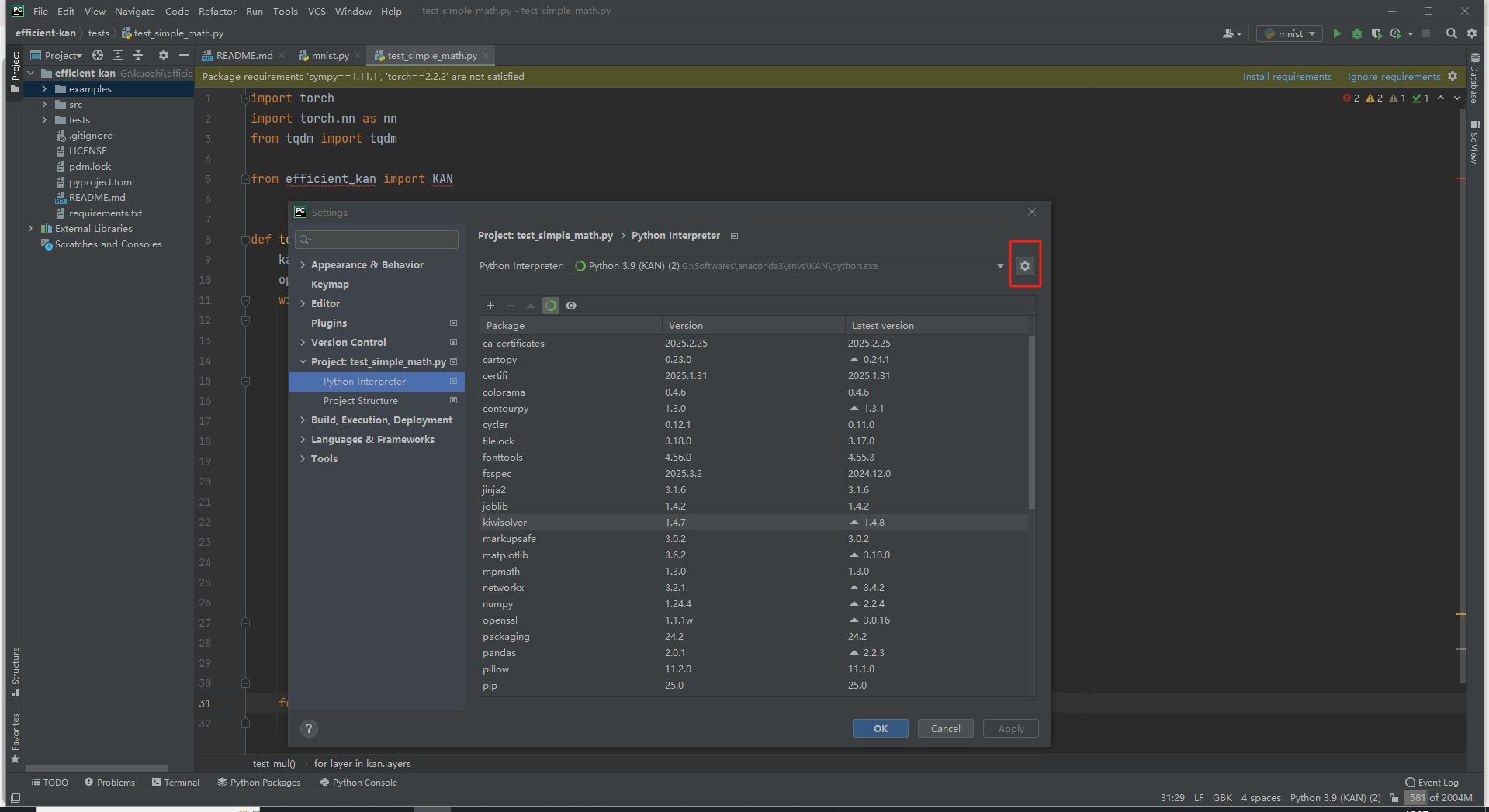This screenshot has height=812, width=1489.
Task: Open the Navigate menu
Action: tap(135, 11)
